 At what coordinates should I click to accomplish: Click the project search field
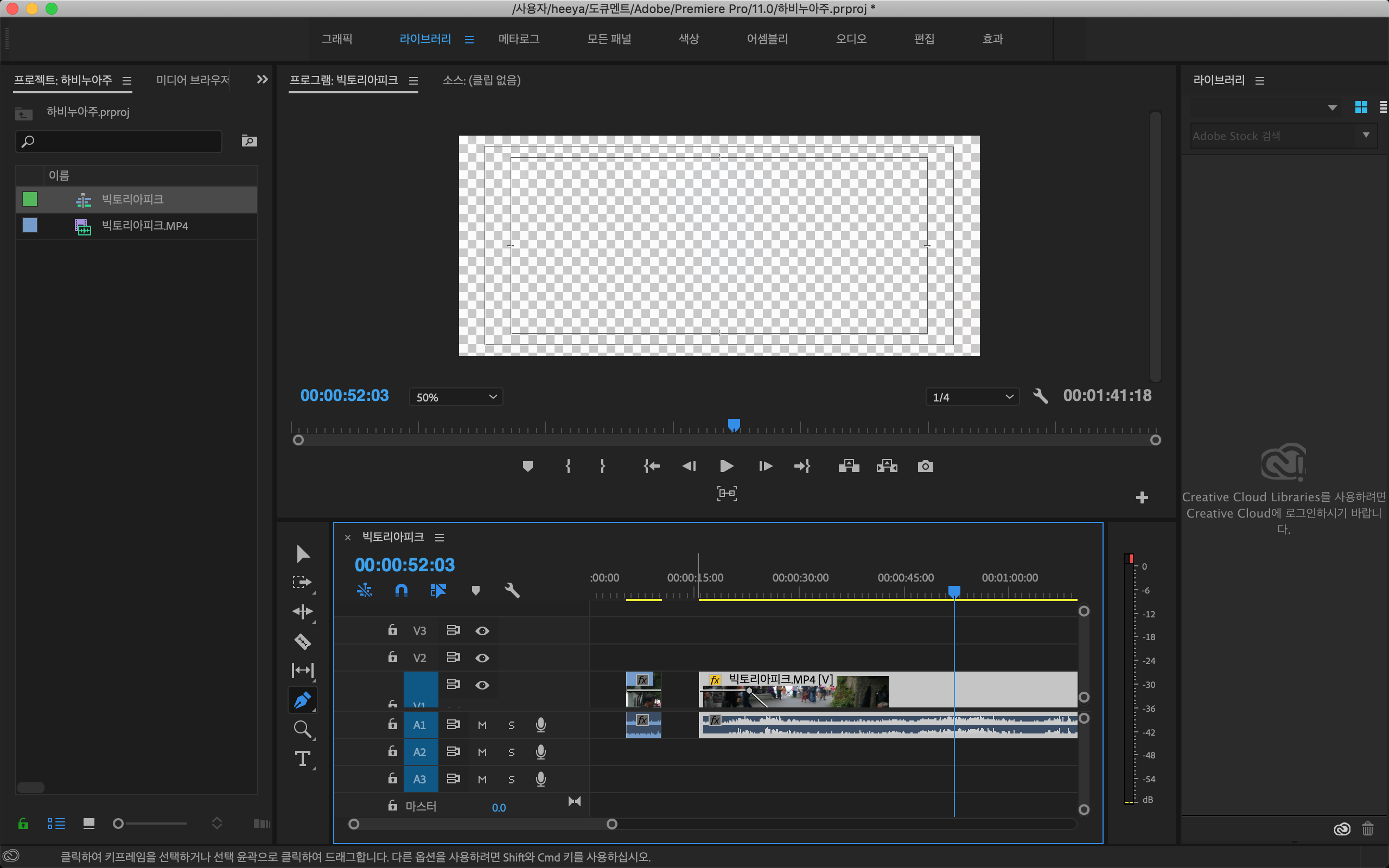coord(119,141)
